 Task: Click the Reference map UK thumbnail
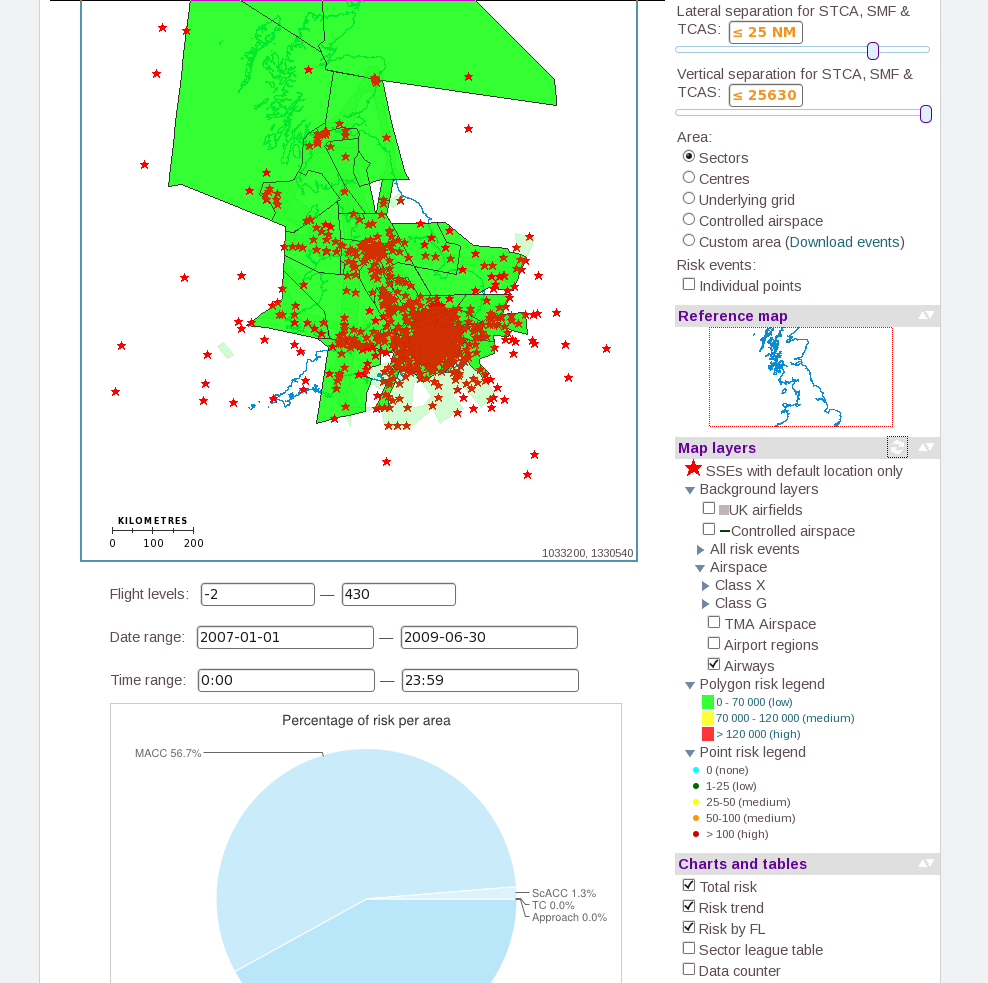tap(801, 377)
